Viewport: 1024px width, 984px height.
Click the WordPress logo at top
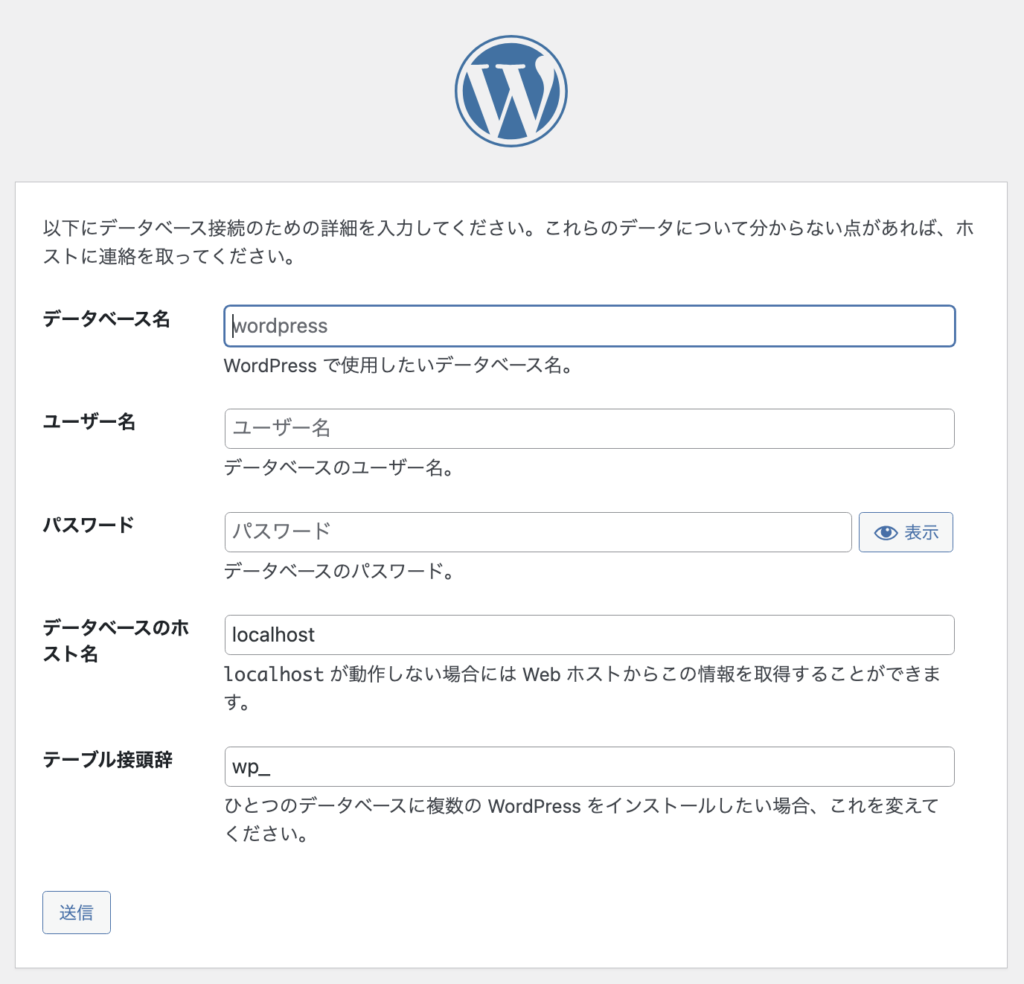(x=511, y=91)
